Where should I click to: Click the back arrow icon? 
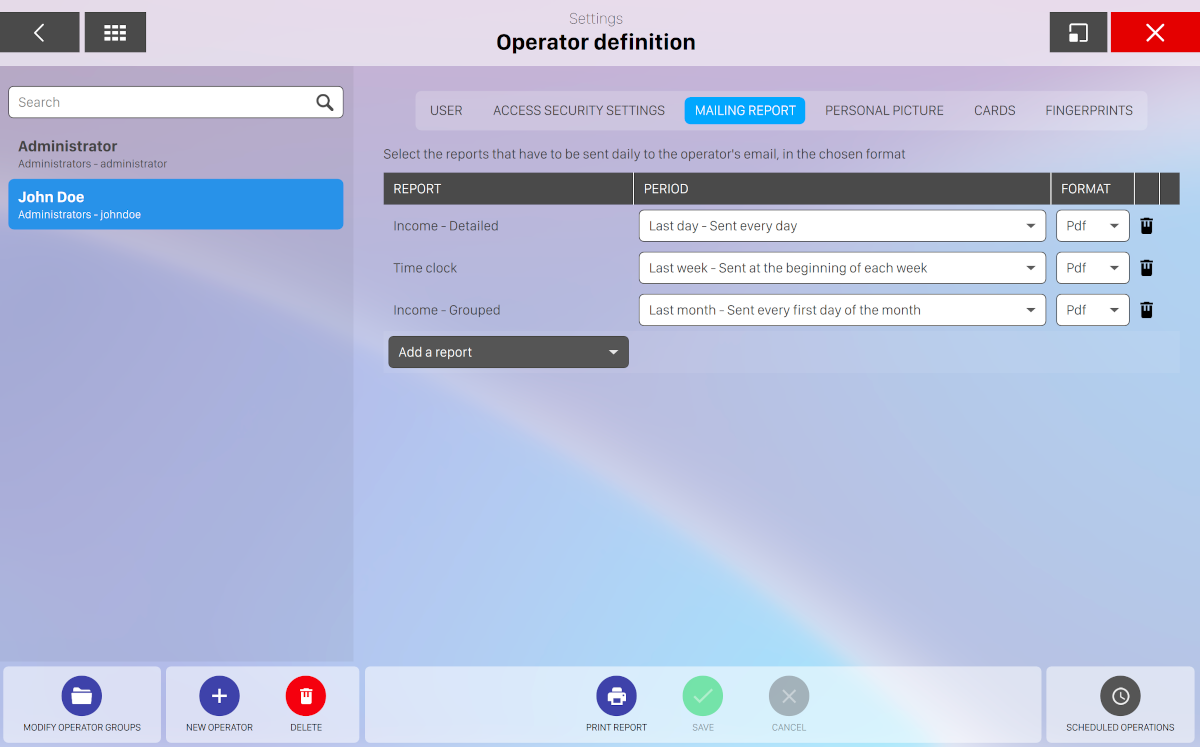[39, 33]
